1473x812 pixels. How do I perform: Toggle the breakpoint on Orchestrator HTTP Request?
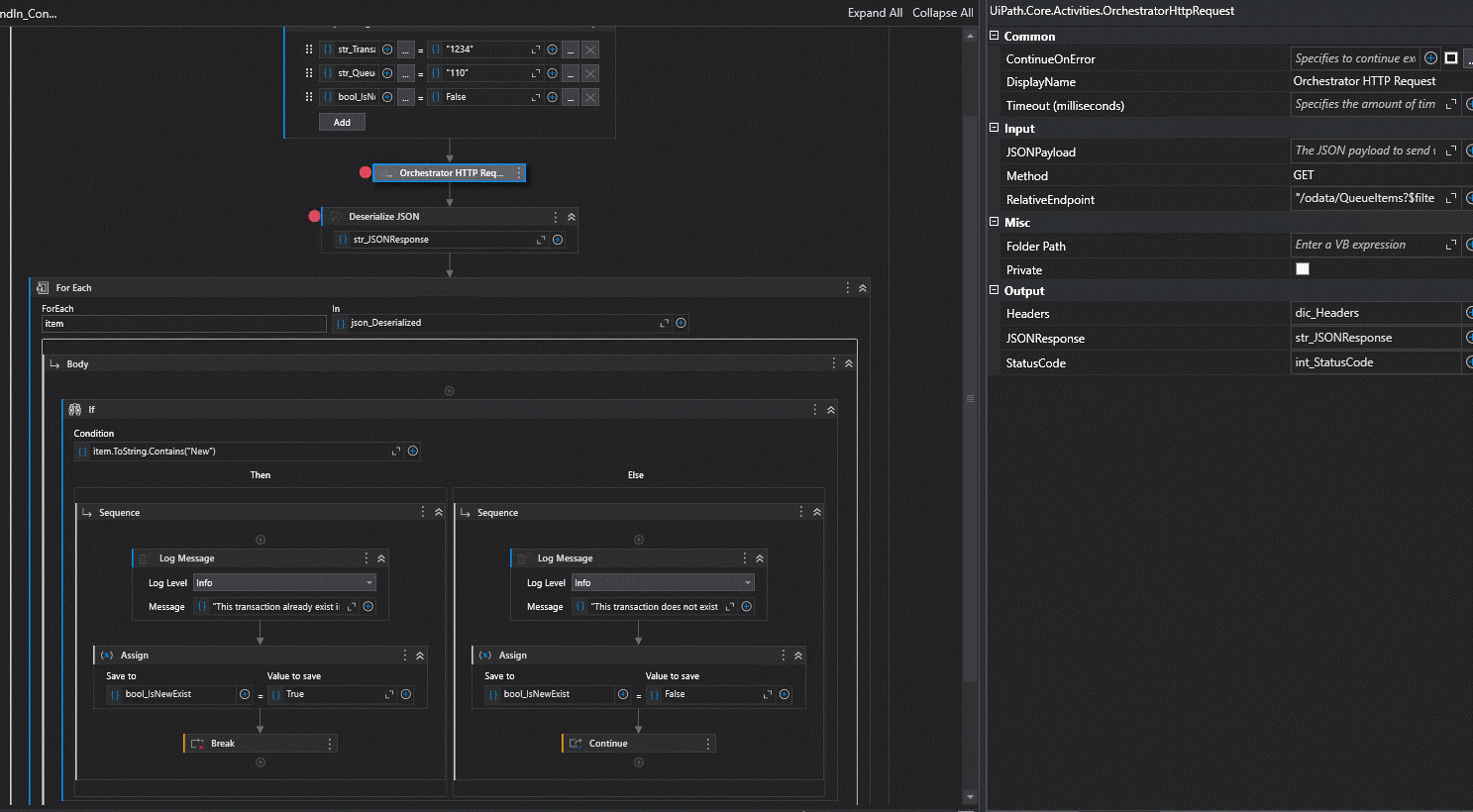(x=365, y=171)
